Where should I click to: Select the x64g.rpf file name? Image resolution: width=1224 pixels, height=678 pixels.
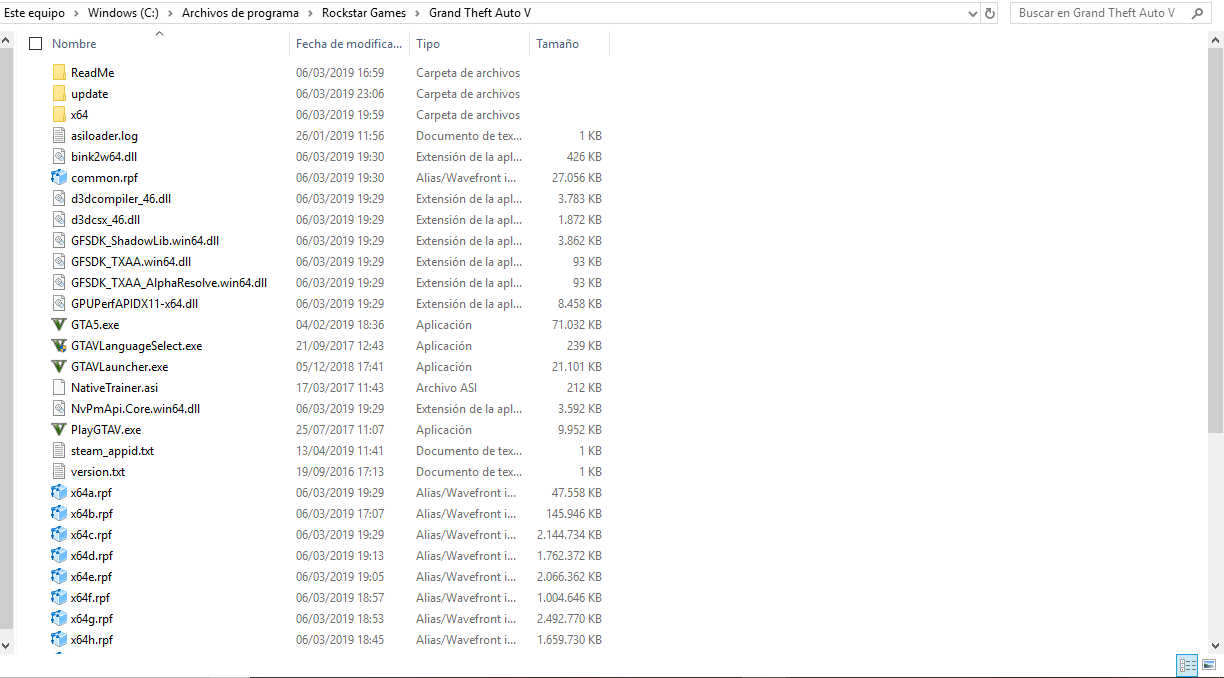pos(92,619)
